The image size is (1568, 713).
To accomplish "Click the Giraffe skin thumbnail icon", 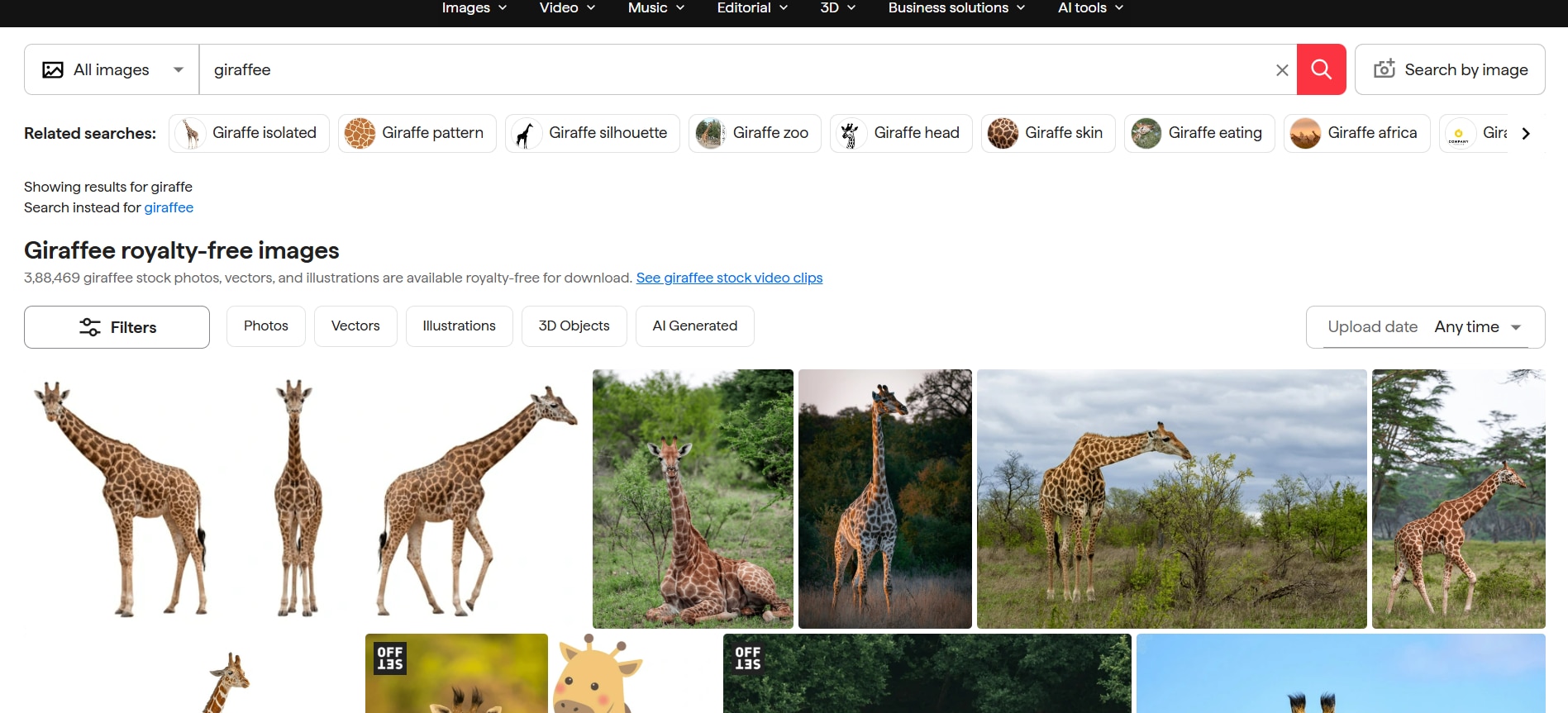I will (x=1003, y=133).
